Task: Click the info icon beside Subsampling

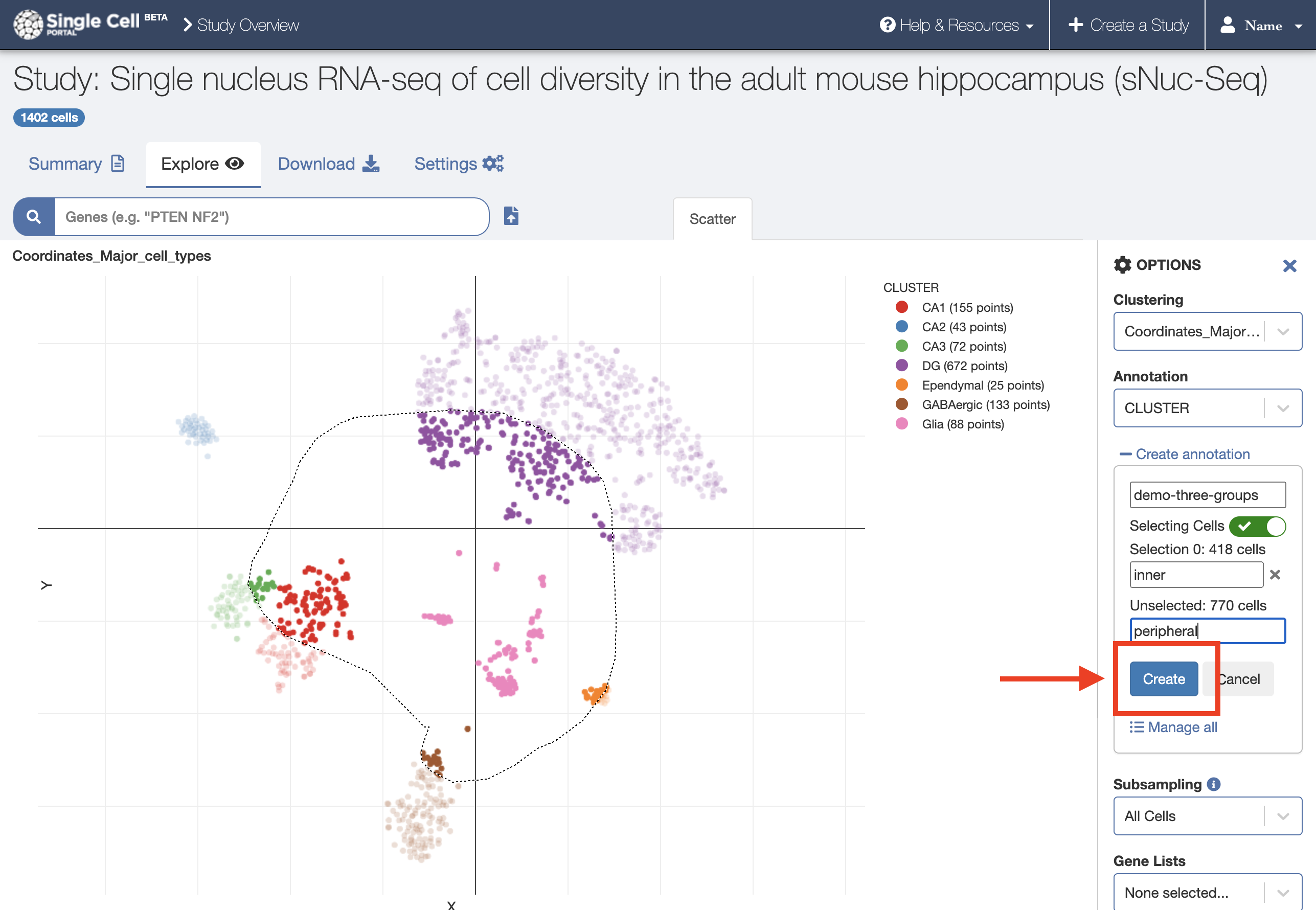Action: coord(1213,784)
